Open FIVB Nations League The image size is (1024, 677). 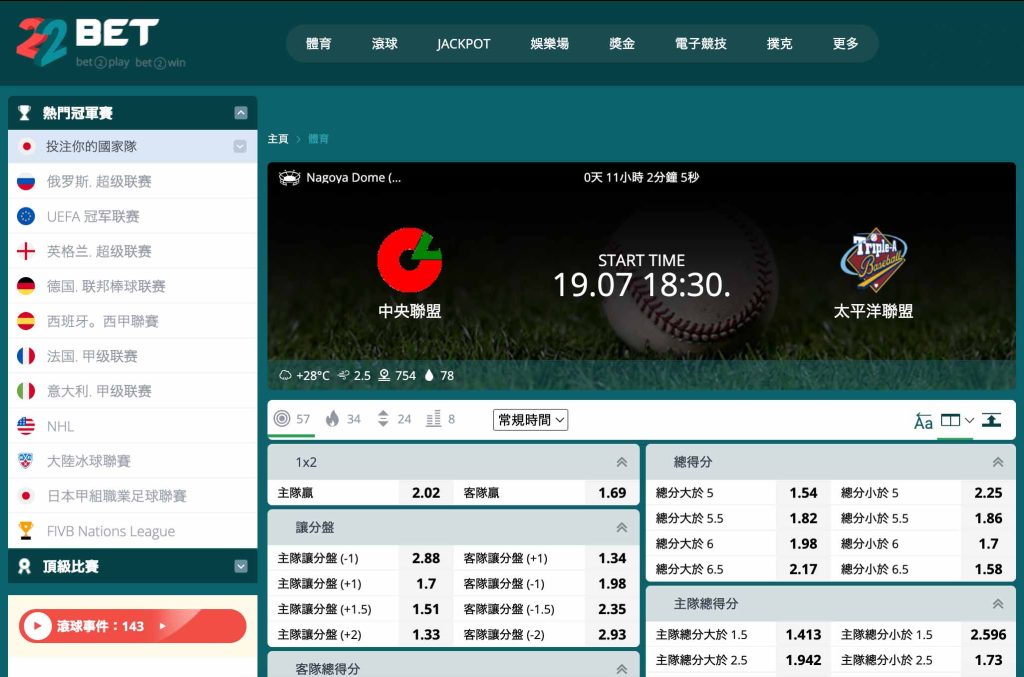[111, 531]
